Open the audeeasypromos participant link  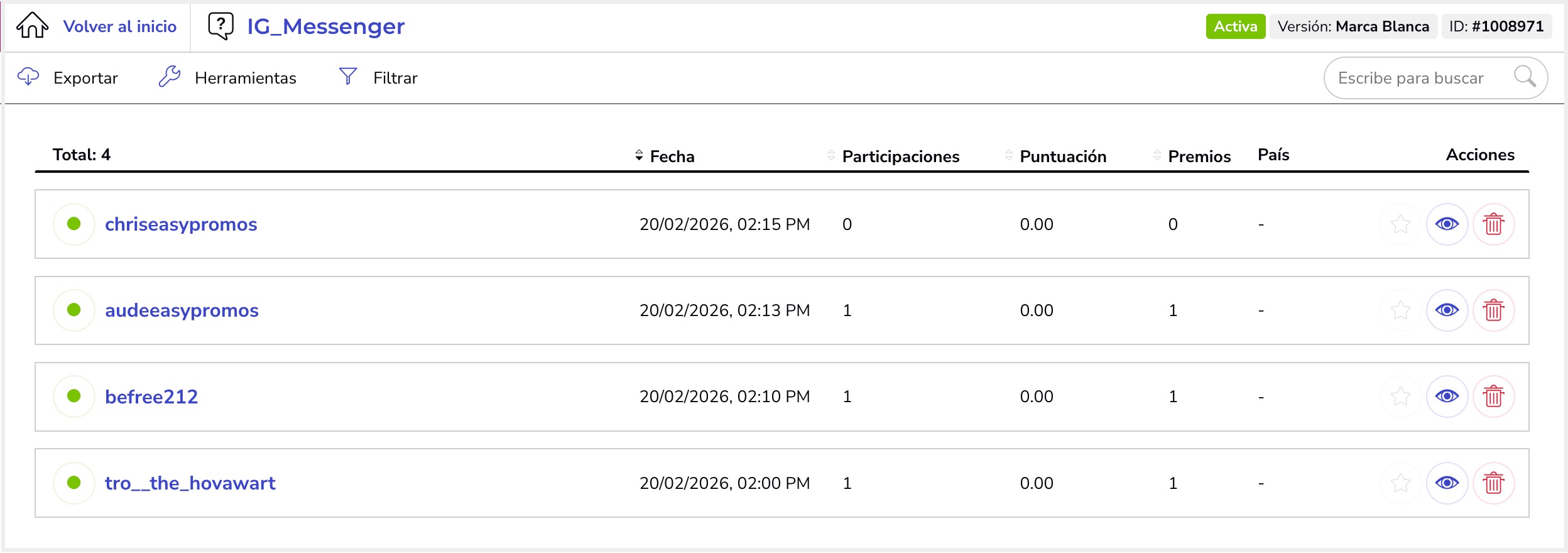(182, 310)
